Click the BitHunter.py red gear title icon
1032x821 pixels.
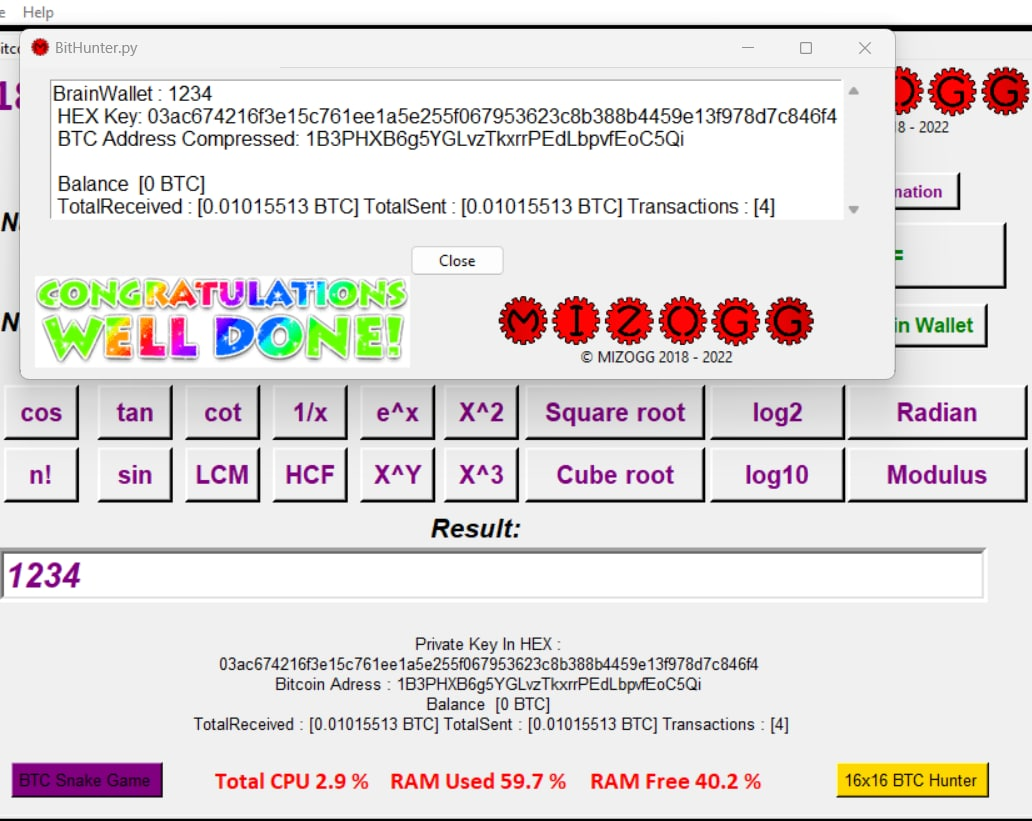(x=40, y=48)
